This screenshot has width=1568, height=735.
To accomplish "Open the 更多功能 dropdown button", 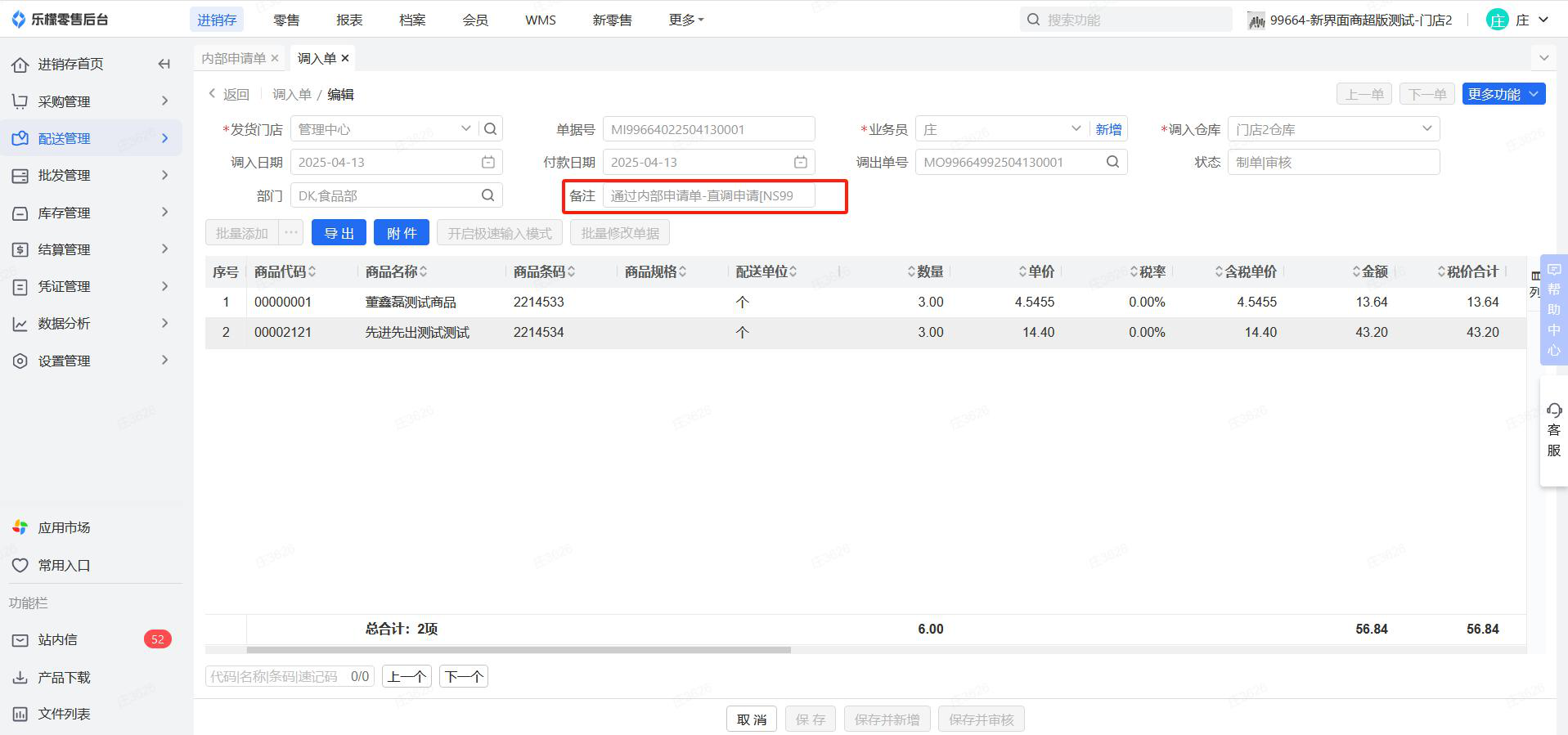I will 1503,94.
